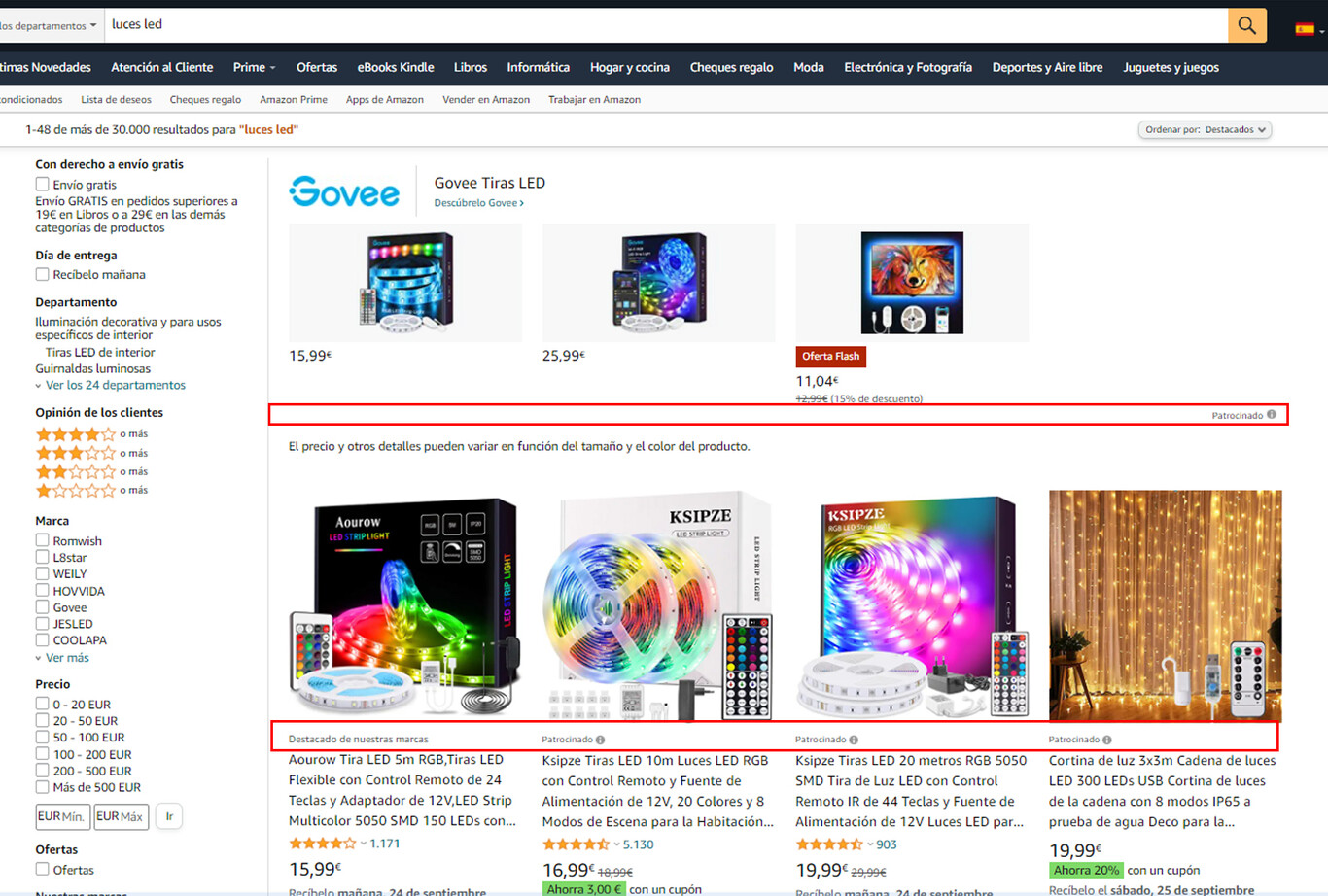Tick the 20 - 50 EUR price checkbox
The width and height of the screenshot is (1328, 896).
point(42,721)
